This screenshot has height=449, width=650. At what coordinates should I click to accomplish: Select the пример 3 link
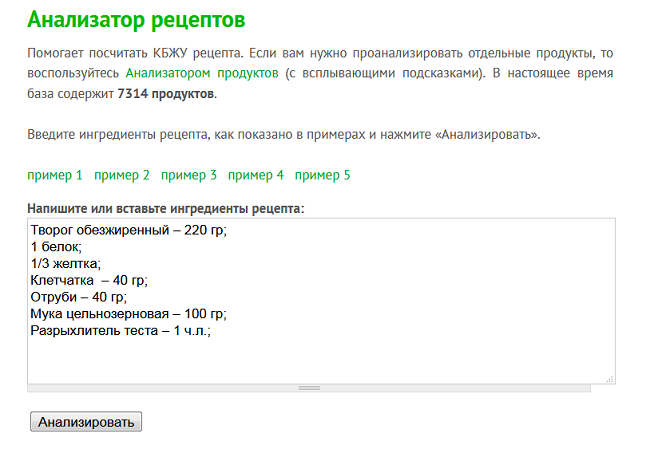(x=189, y=175)
